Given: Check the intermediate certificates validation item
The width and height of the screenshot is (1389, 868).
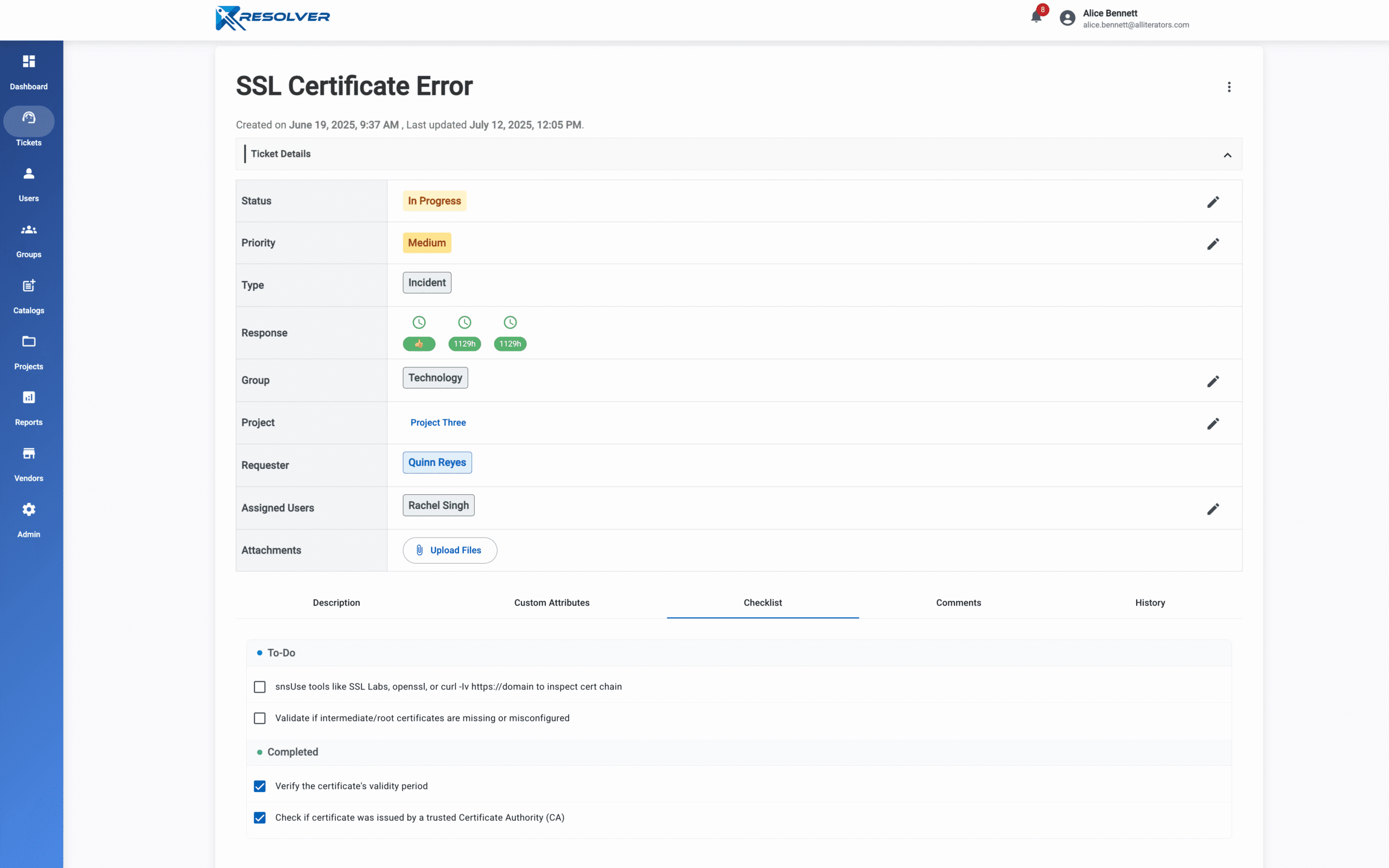Looking at the screenshot, I should point(259,718).
